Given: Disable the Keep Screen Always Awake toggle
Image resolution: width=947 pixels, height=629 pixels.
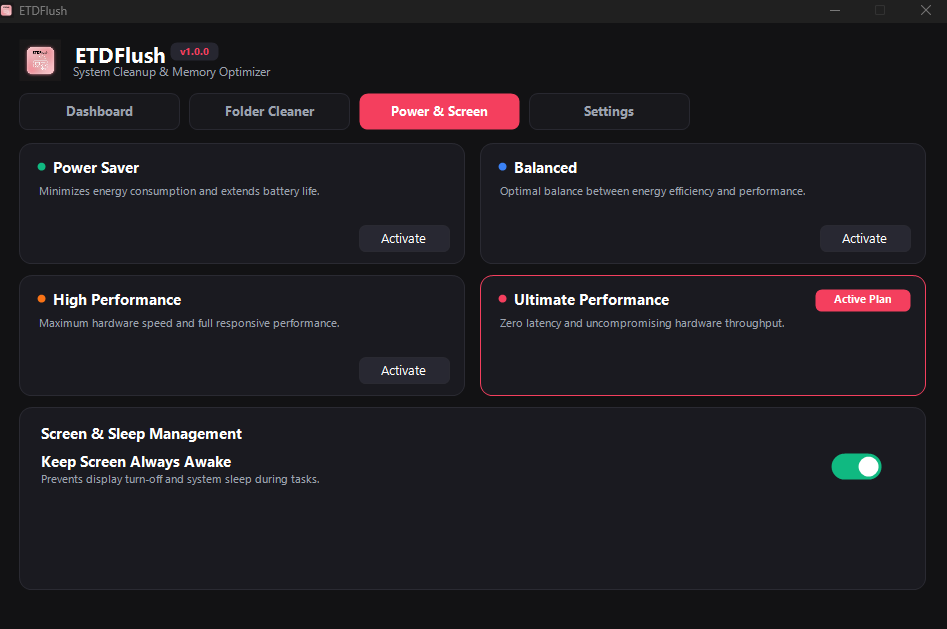Looking at the screenshot, I should [x=856, y=466].
